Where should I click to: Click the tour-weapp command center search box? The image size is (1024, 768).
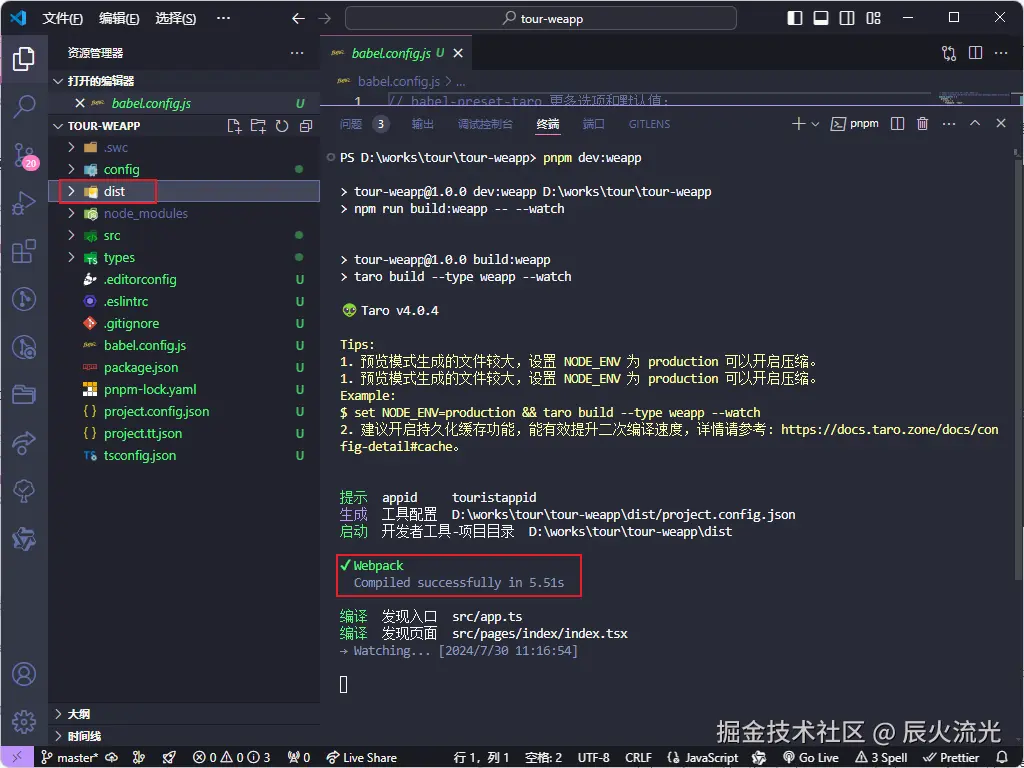541,18
